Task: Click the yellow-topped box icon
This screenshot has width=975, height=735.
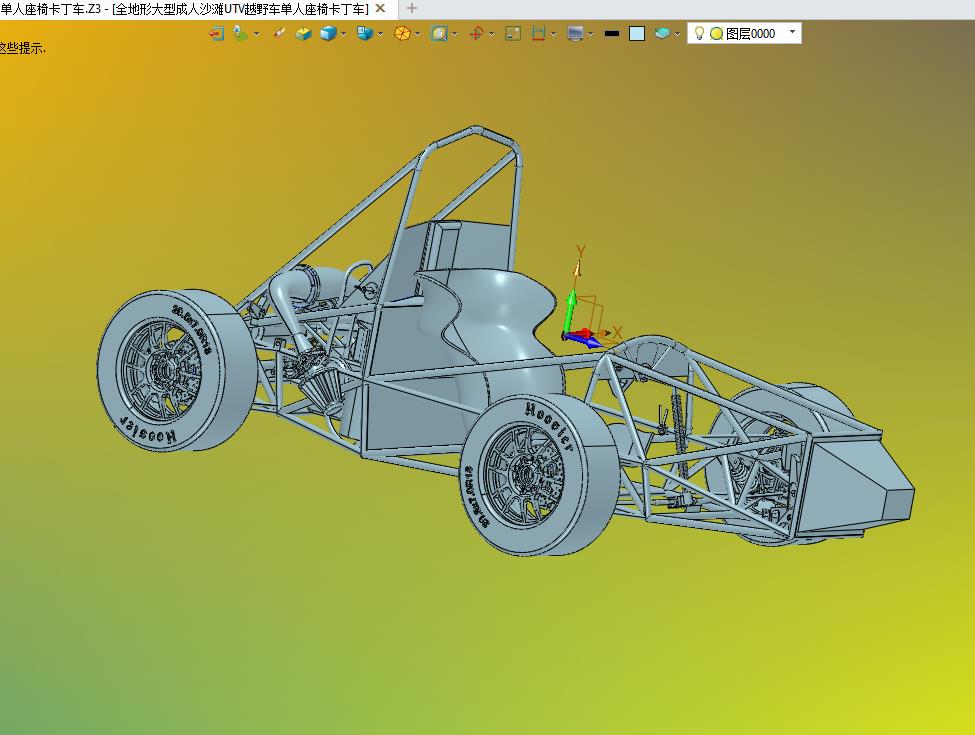Action: pyautogui.click(x=303, y=33)
